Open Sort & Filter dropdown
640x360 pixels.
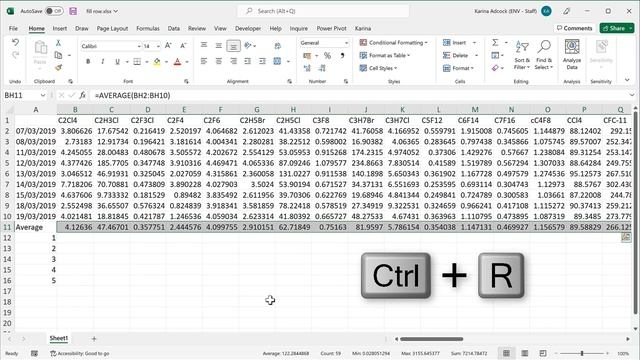[x=522, y=56]
